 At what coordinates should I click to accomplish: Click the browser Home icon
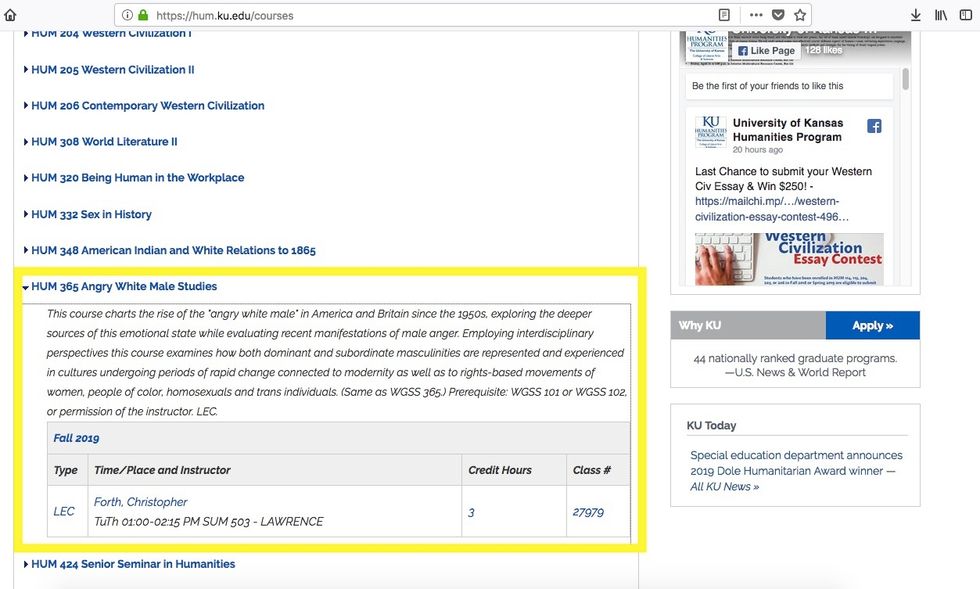click(11, 15)
